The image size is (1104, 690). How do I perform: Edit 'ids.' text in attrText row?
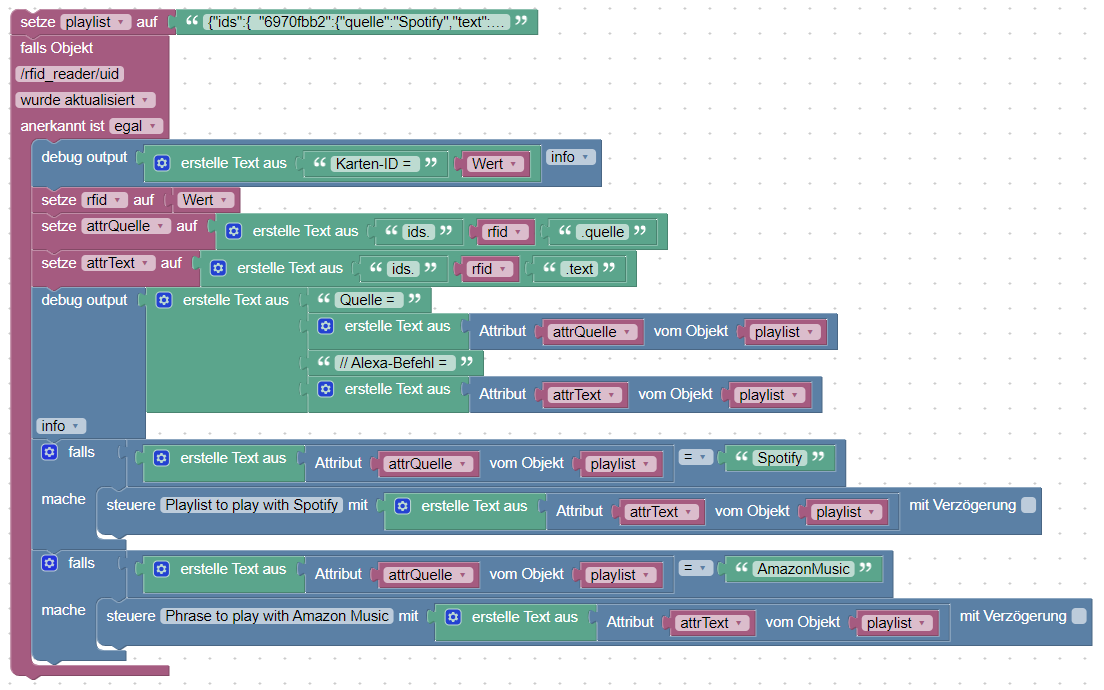click(x=403, y=269)
